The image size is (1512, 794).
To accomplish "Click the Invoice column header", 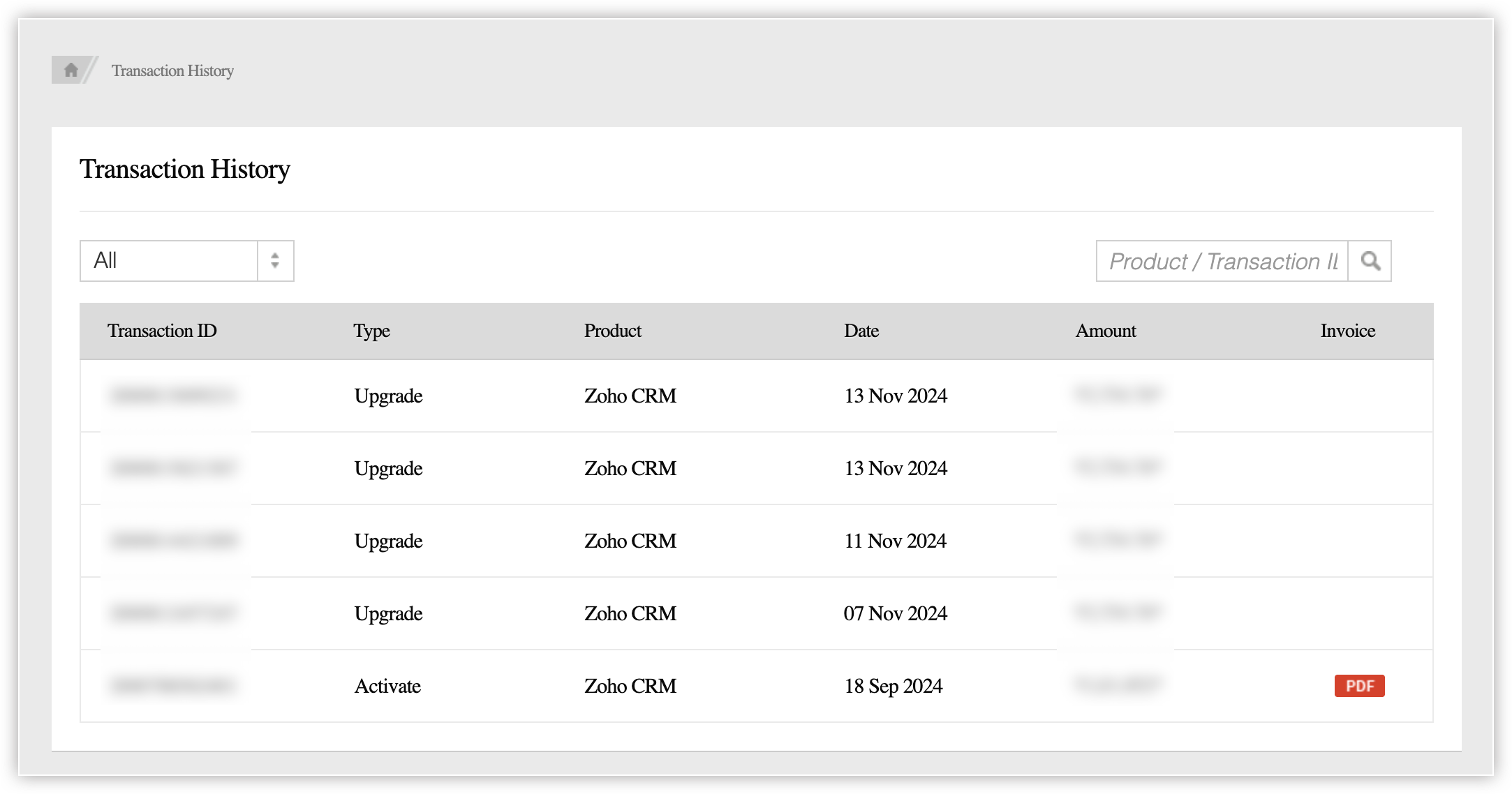I will tap(1347, 331).
